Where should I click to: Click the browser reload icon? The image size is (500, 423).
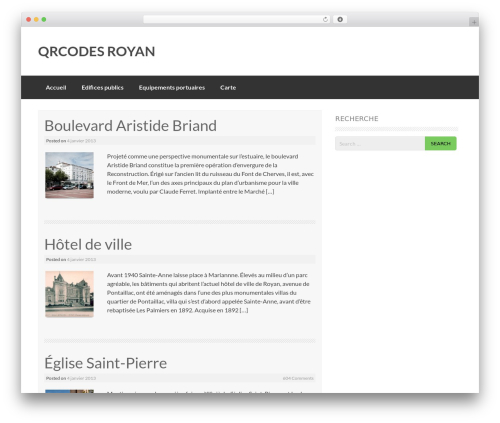(x=325, y=19)
